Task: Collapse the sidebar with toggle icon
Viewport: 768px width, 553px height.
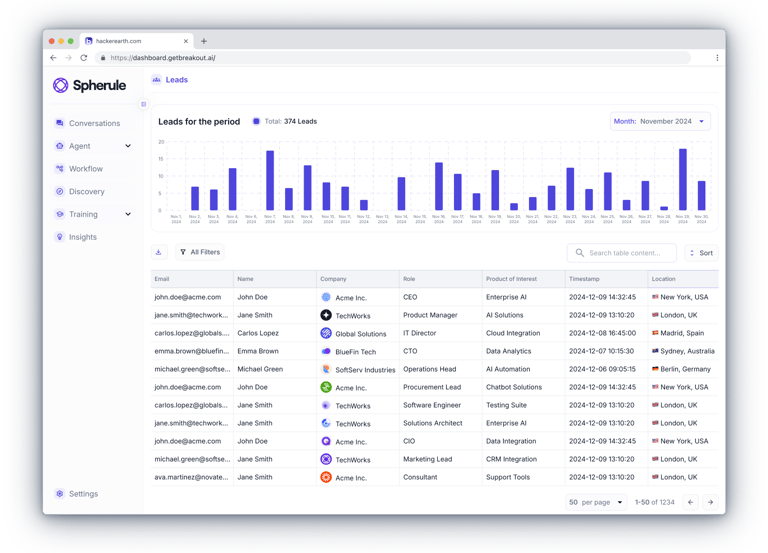Action: [144, 104]
